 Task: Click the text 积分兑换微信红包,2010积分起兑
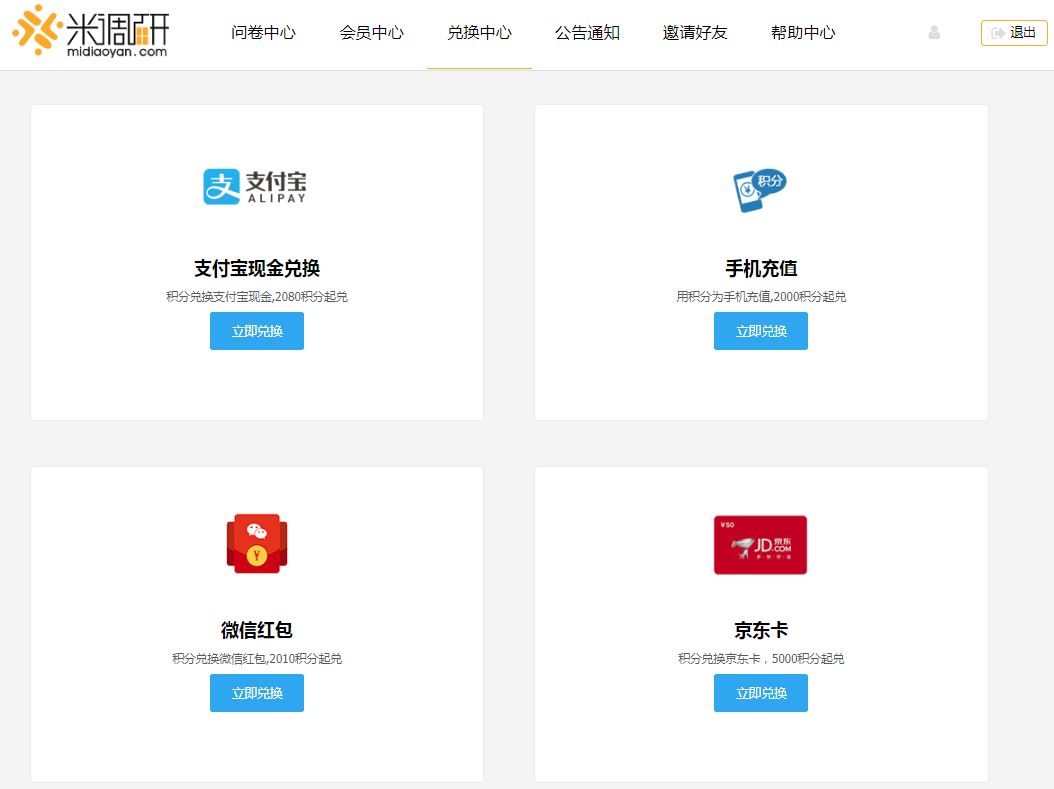[257, 659]
